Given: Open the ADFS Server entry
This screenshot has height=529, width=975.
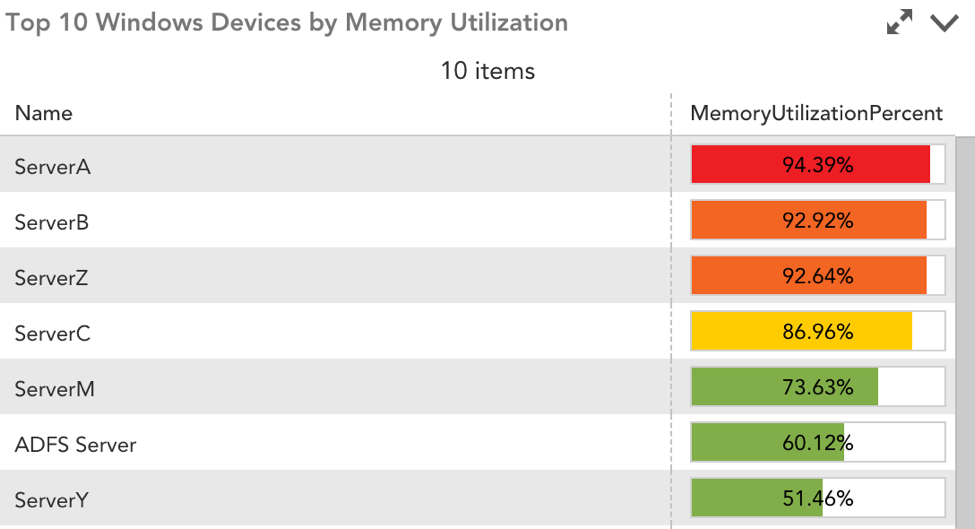Looking at the screenshot, I should click(75, 444).
